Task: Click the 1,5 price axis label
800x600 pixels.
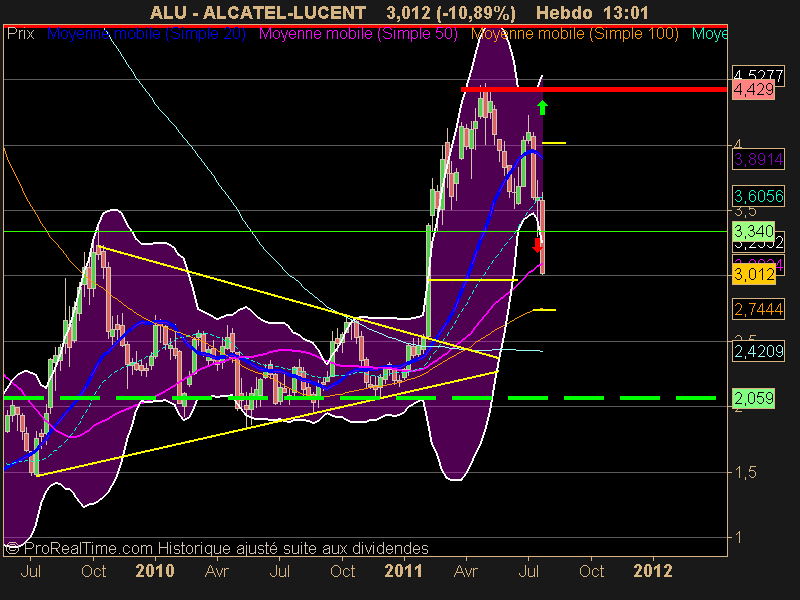Action: 745,472
